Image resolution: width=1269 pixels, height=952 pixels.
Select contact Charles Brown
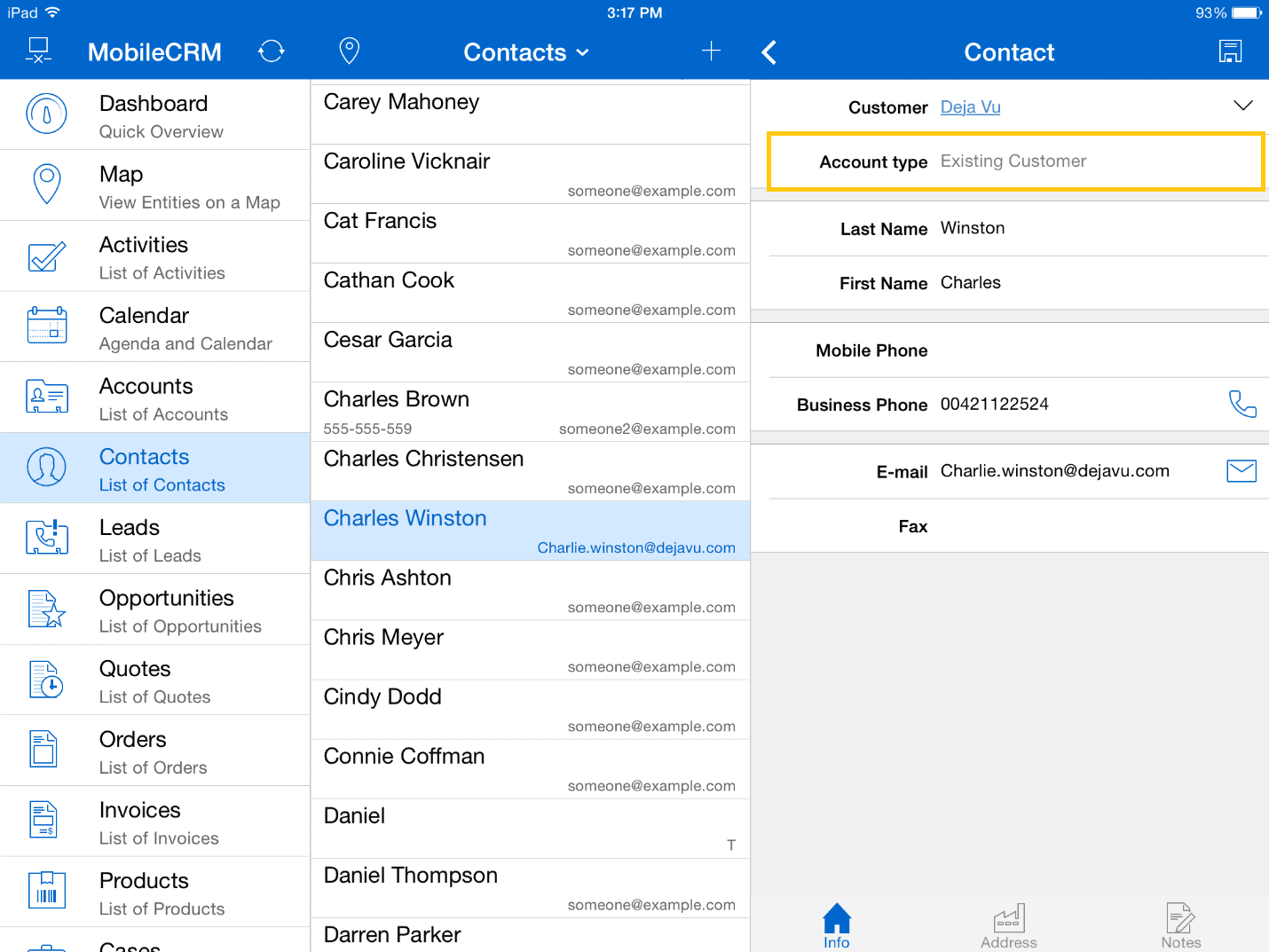coord(530,412)
